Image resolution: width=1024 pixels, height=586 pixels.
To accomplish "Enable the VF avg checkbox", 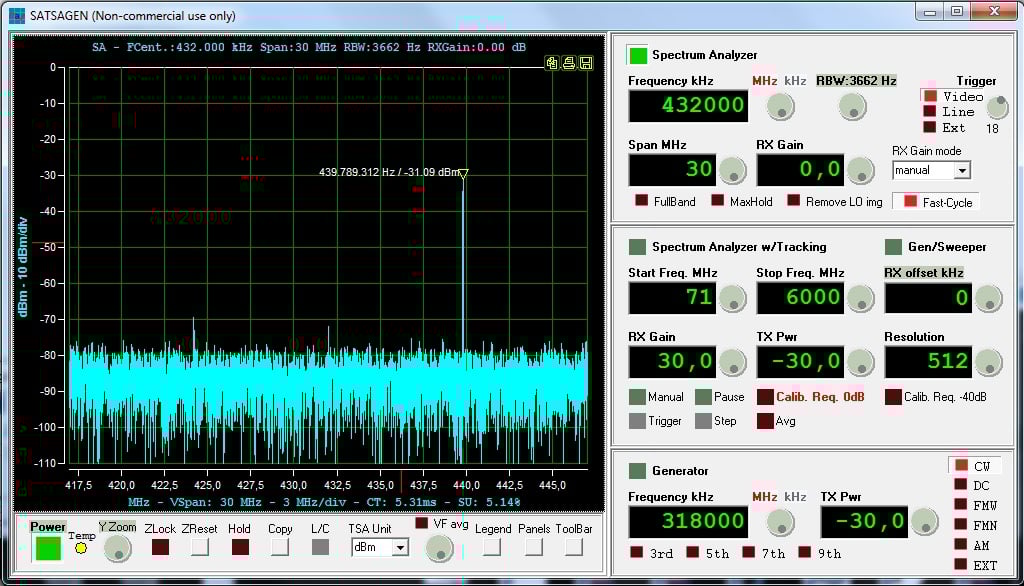I will (x=421, y=523).
